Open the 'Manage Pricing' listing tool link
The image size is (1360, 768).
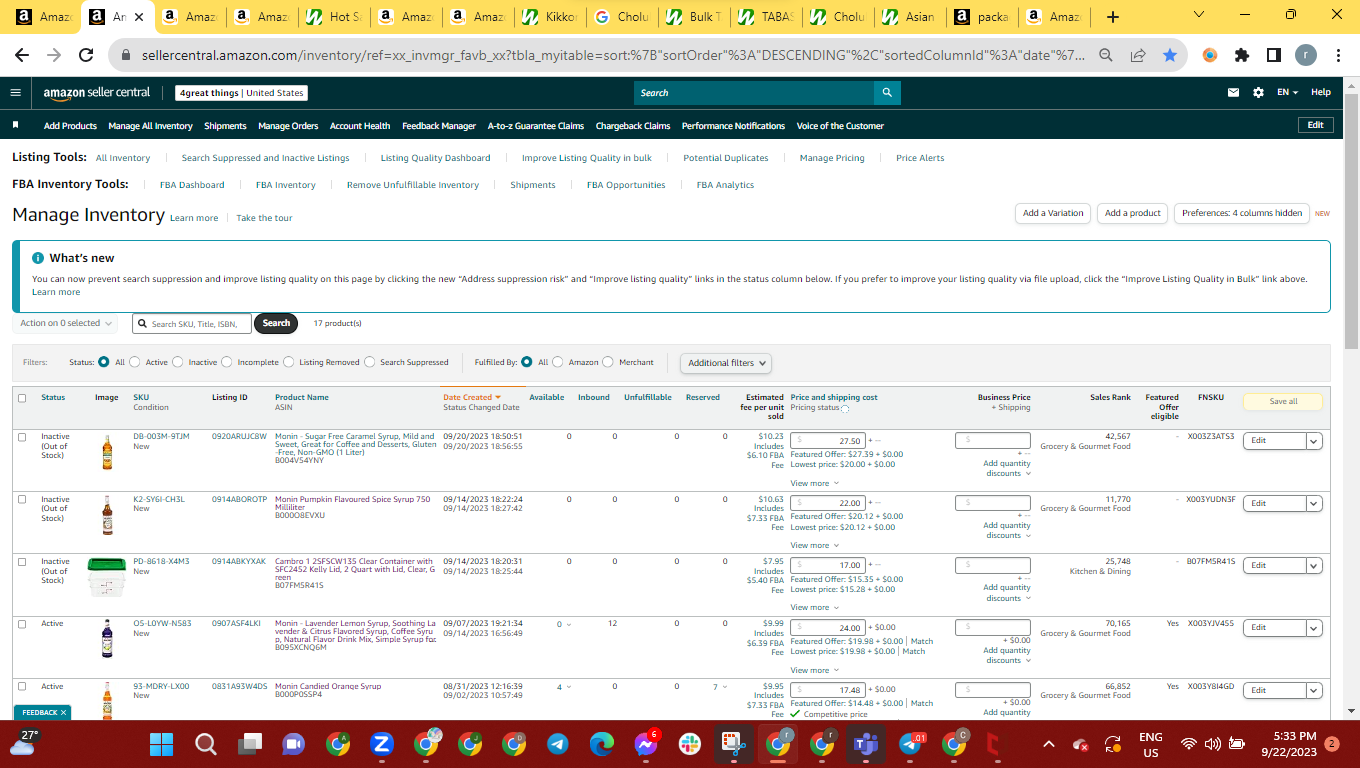(832, 158)
